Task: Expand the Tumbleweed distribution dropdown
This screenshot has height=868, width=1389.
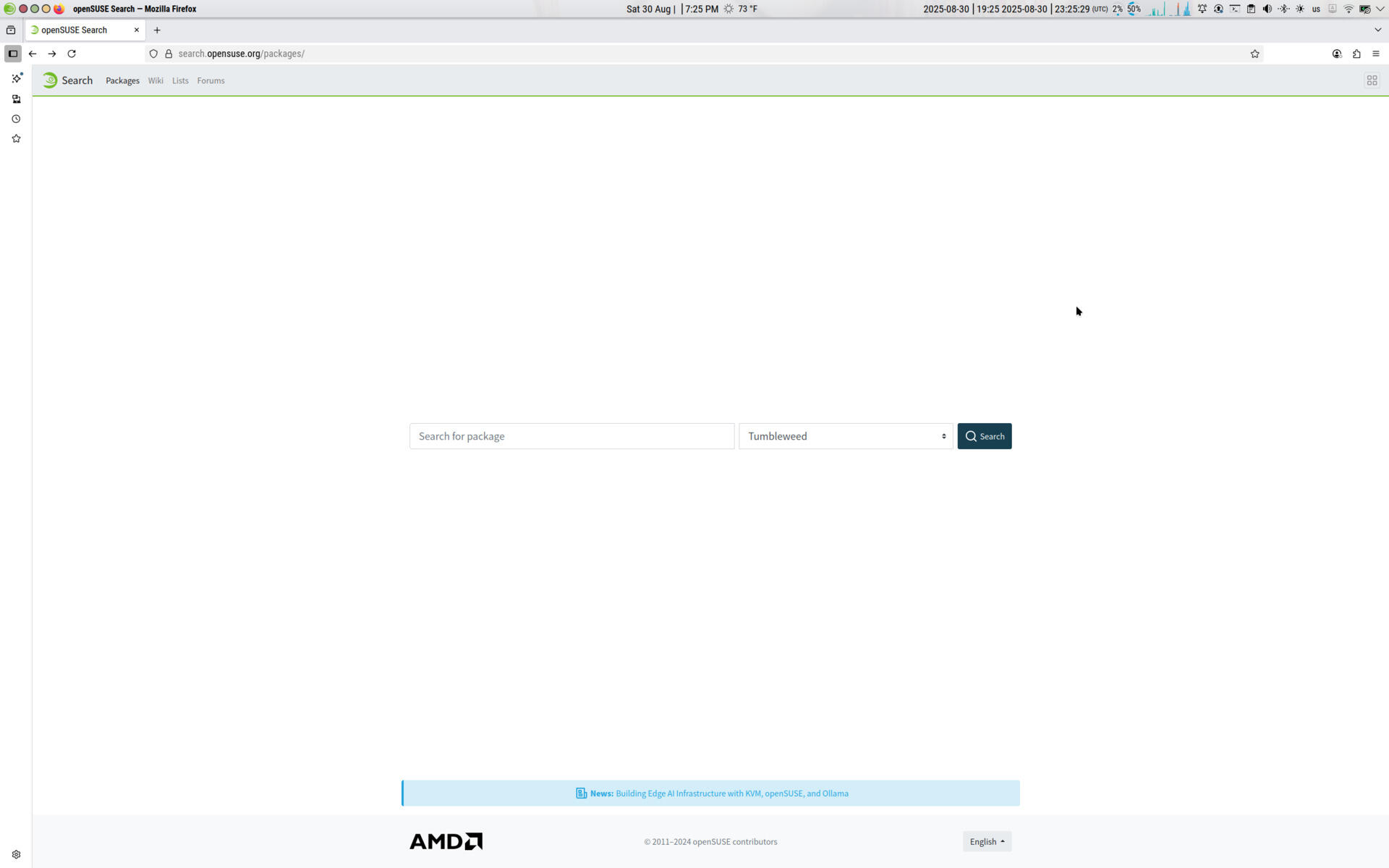Action: point(845,436)
